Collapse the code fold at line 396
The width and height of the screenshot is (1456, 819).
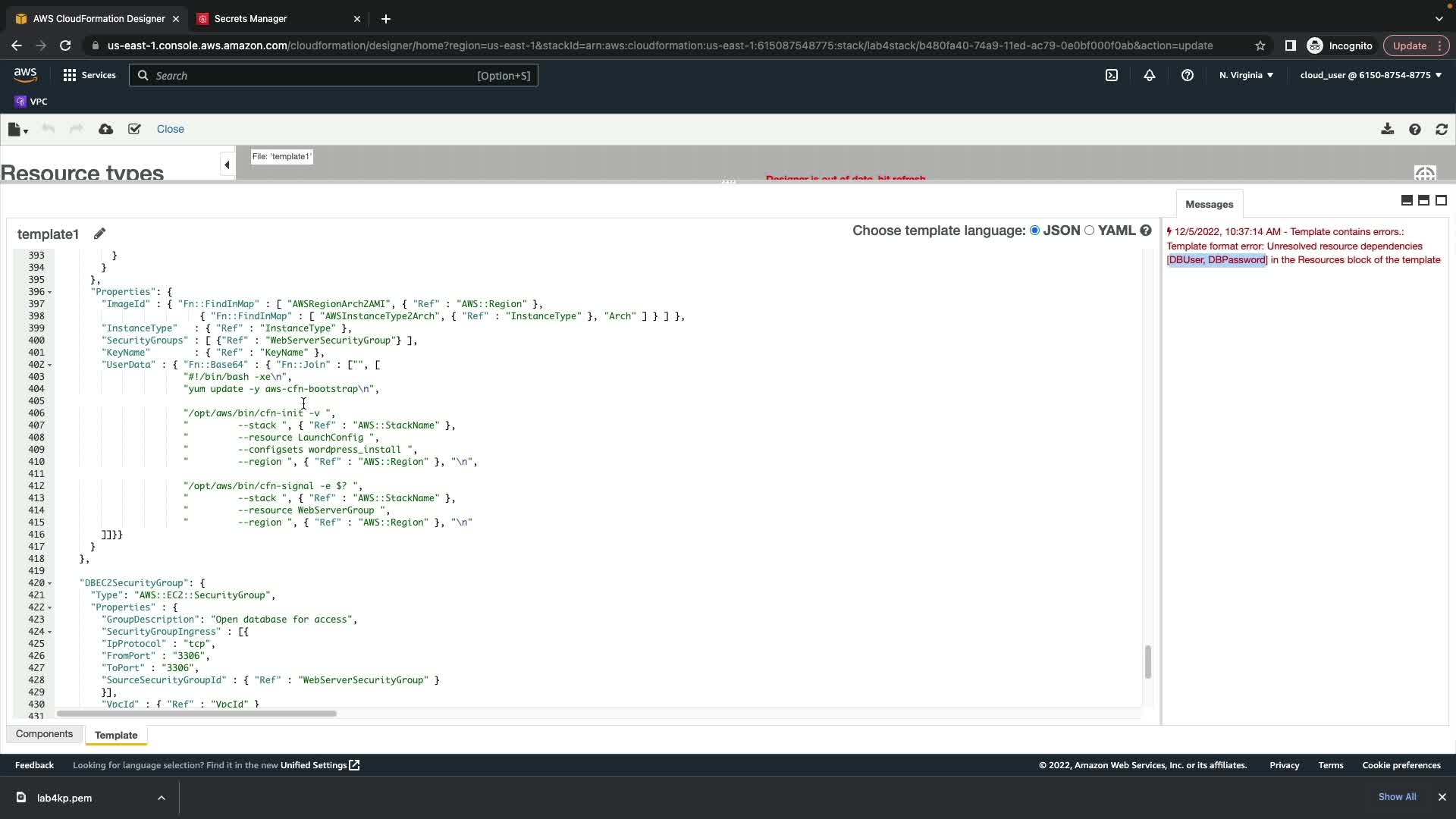(50, 293)
